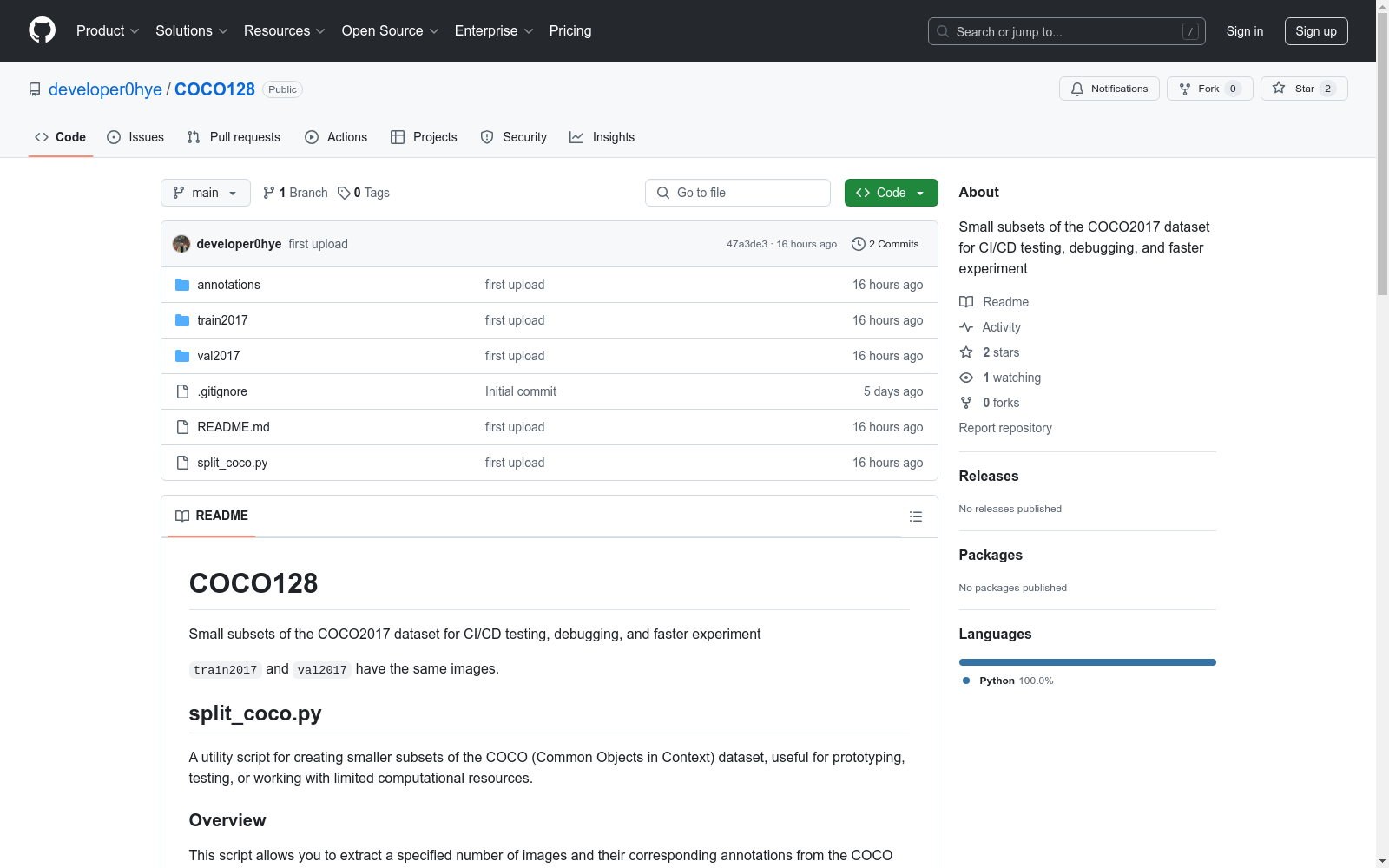This screenshot has width=1389, height=868.
Task: Click the Star icon for the repository
Action: click(1279, 88)
